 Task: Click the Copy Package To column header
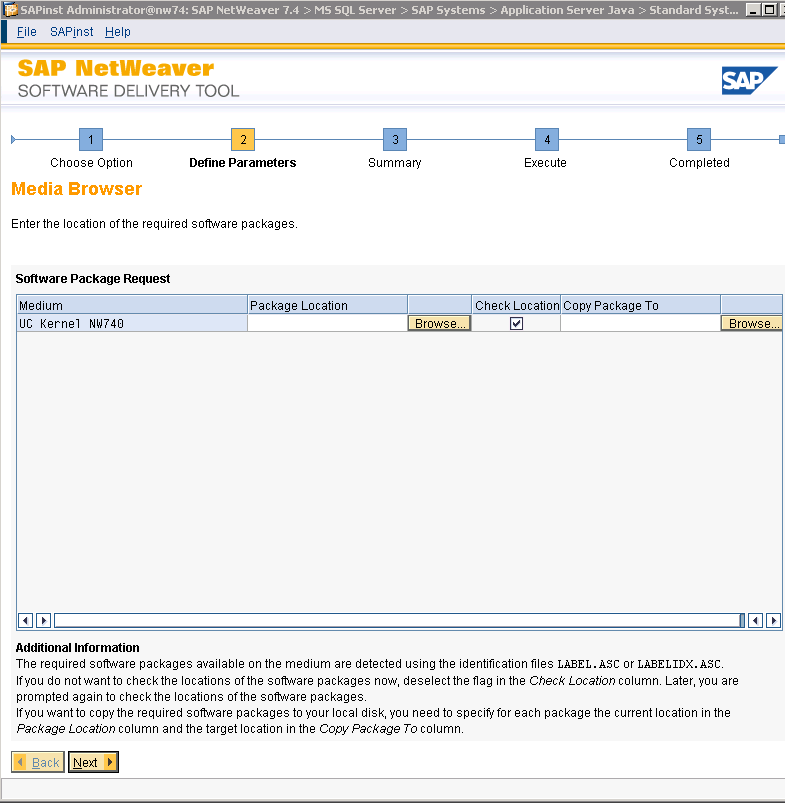(x=641, y=305)
